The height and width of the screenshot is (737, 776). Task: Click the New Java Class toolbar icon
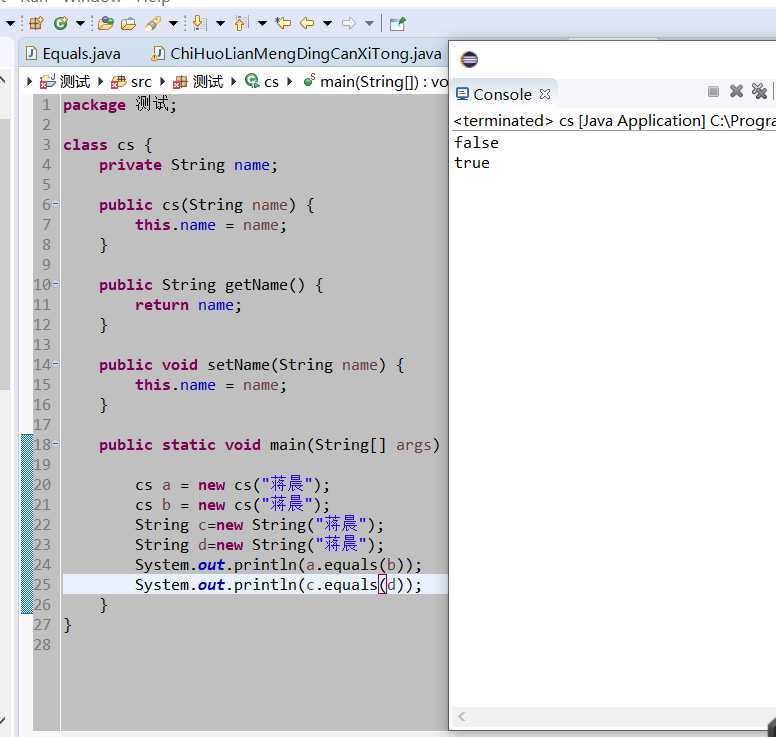[61, 23]
